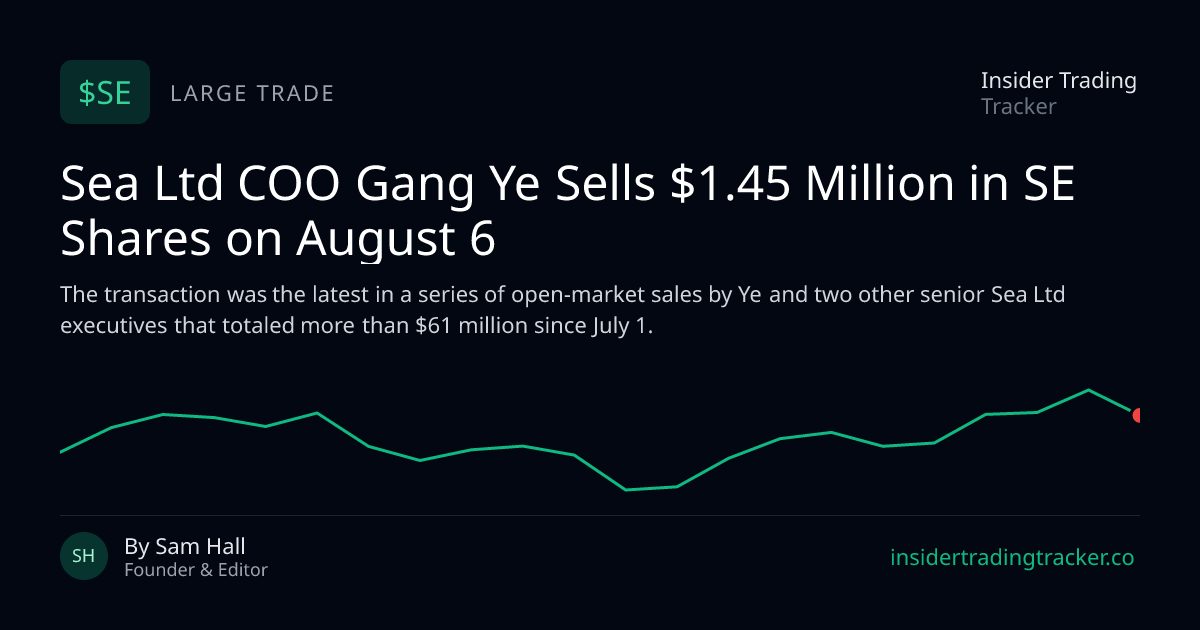The height and width of the screenshot is (630, 1200).
Task: Visit the insidertradingtracker.co link
Action: (1012, 558)
